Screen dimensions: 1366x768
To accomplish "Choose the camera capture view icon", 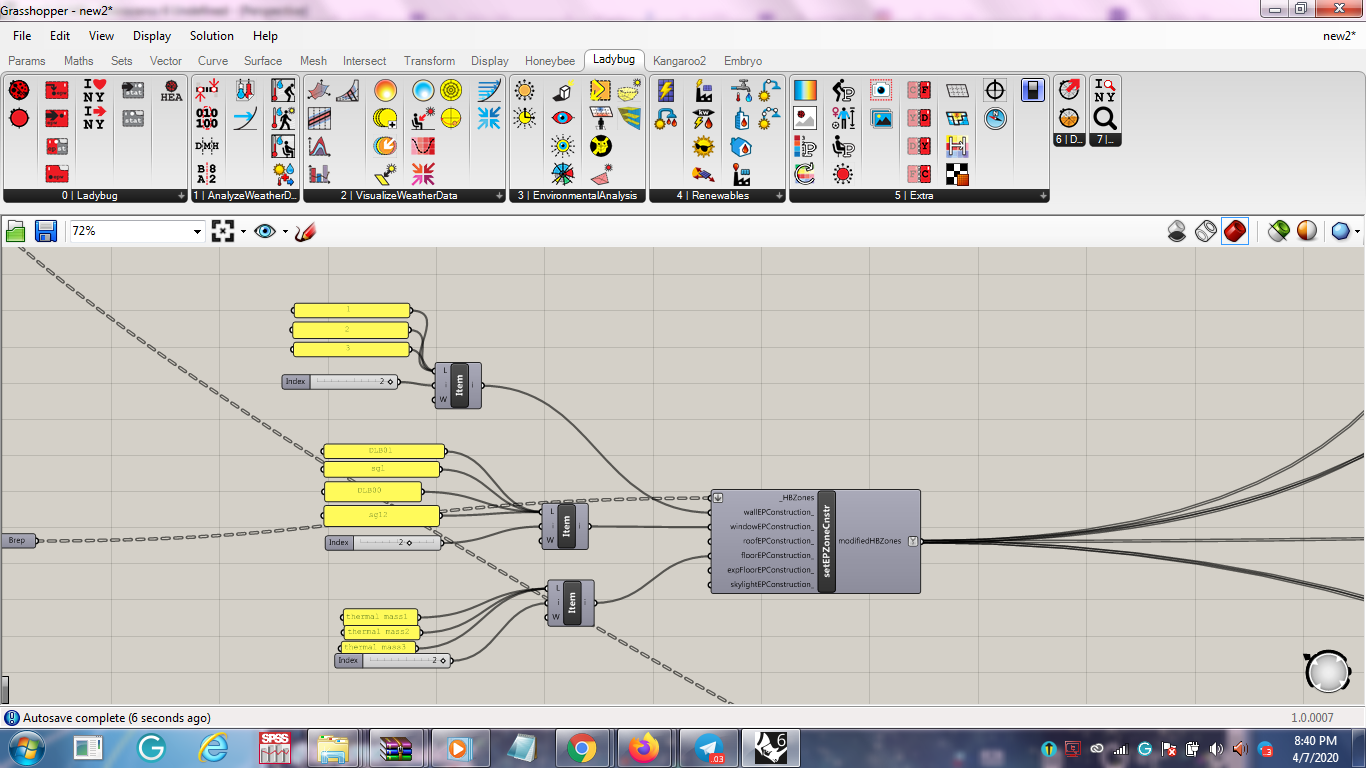I will pyautogui.click(x=881, y=91).
